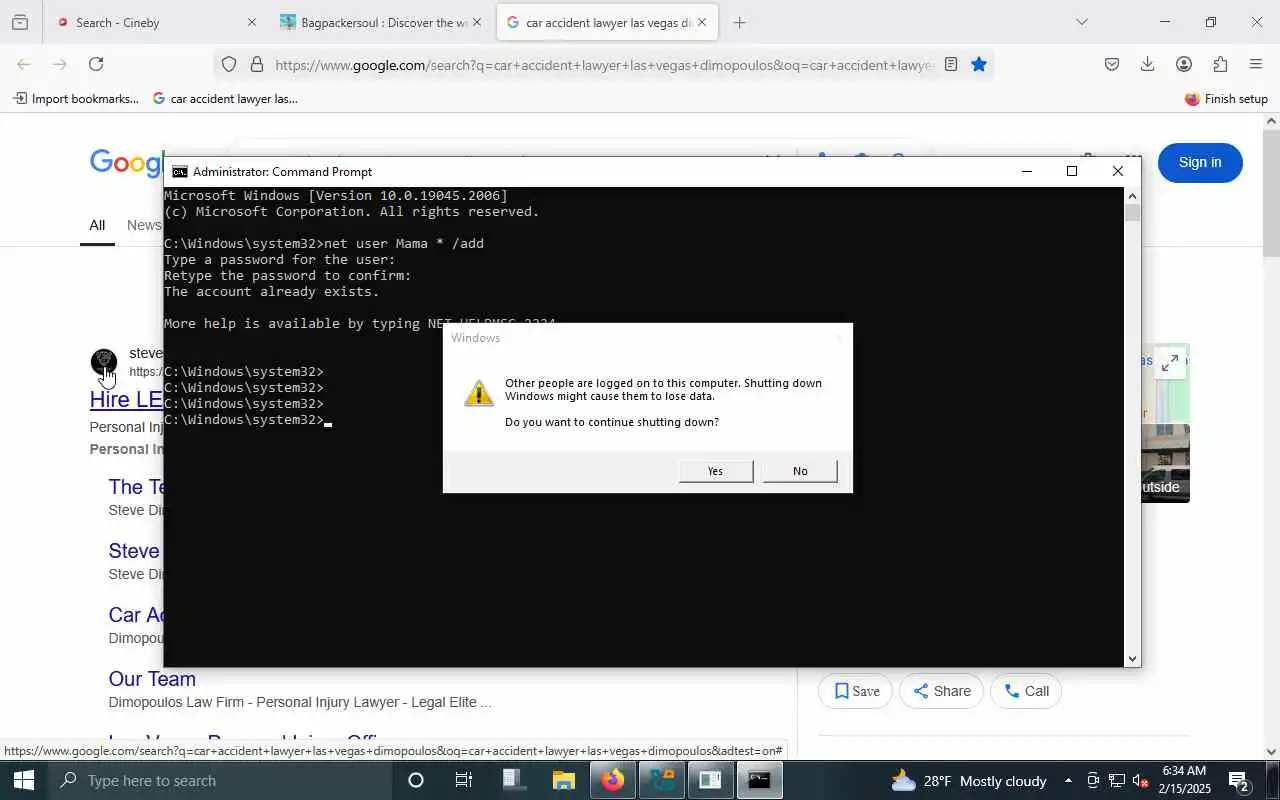Click Finish setup in the toolbar
The width and height of the screenshot is (1280, 800).
(1226, 98)
